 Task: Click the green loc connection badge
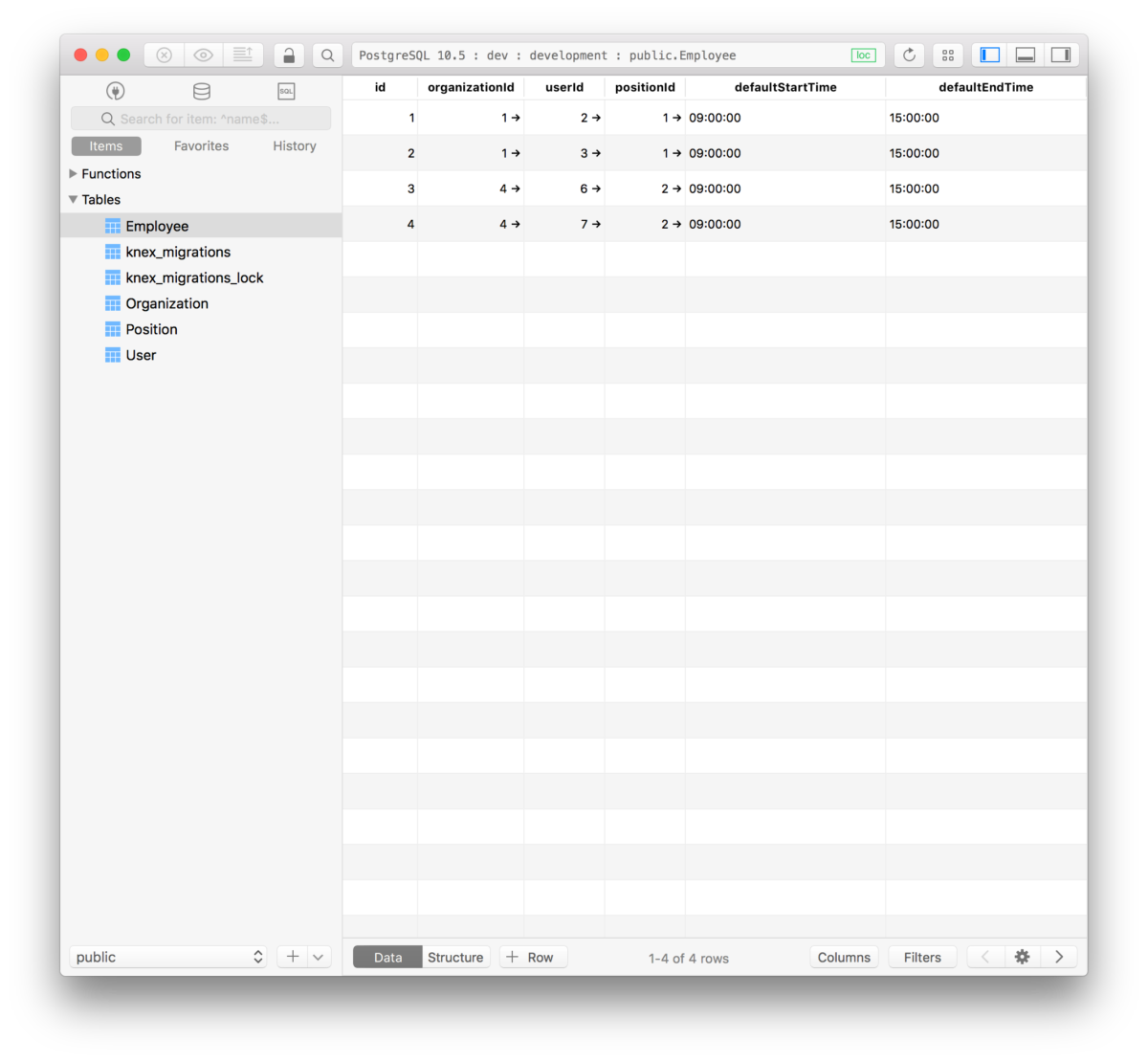(x=864, y=55)
